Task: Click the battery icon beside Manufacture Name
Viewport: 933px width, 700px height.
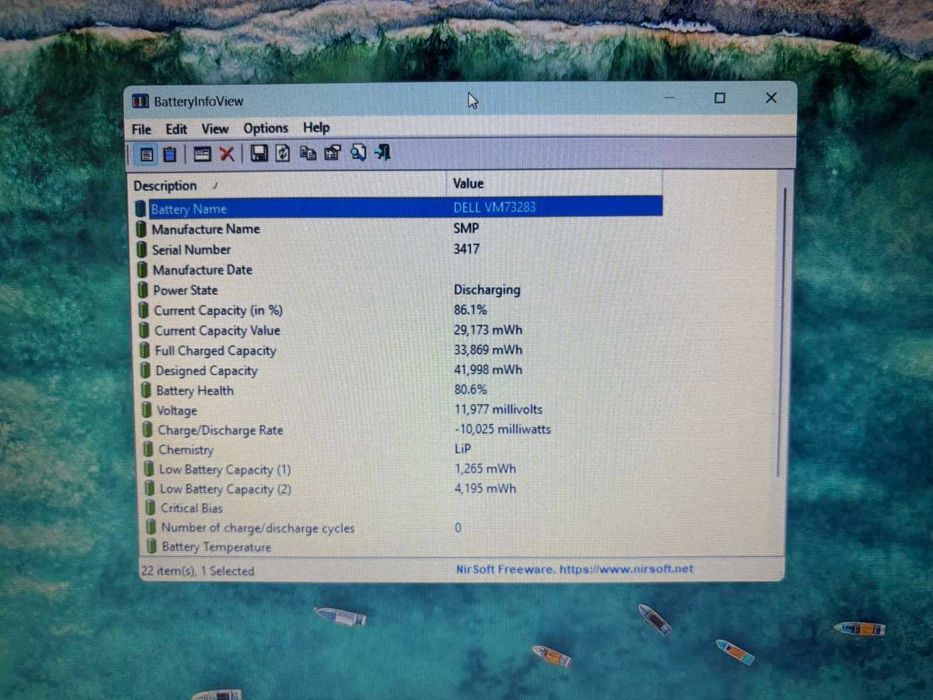Action: tap(141, 229)
